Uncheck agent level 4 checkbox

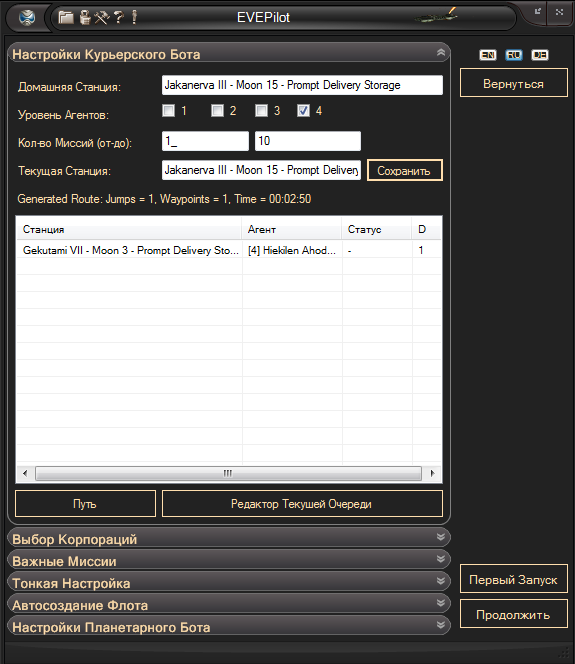coord(304,111)
